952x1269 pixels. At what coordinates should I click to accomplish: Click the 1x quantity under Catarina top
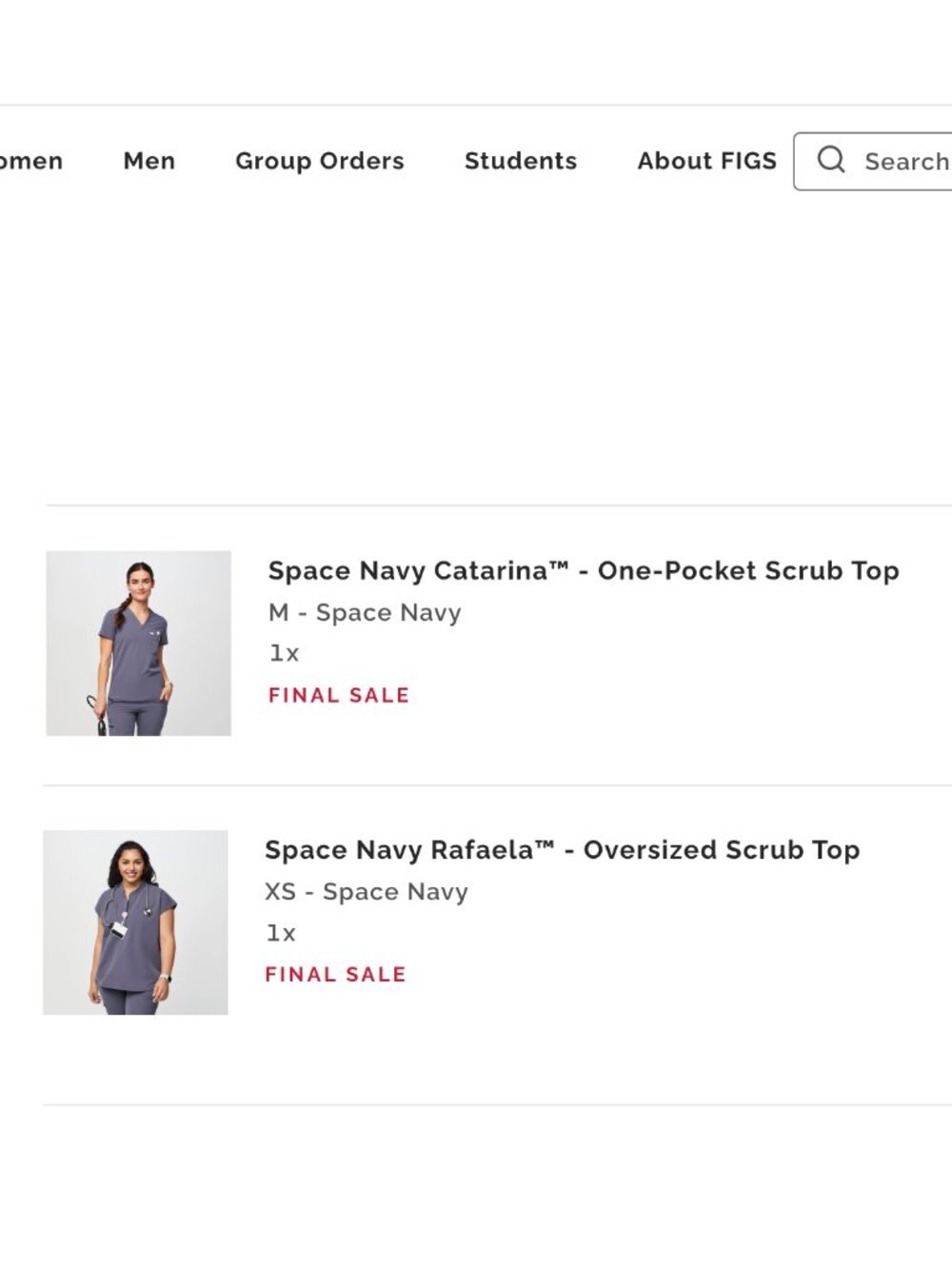284,653
